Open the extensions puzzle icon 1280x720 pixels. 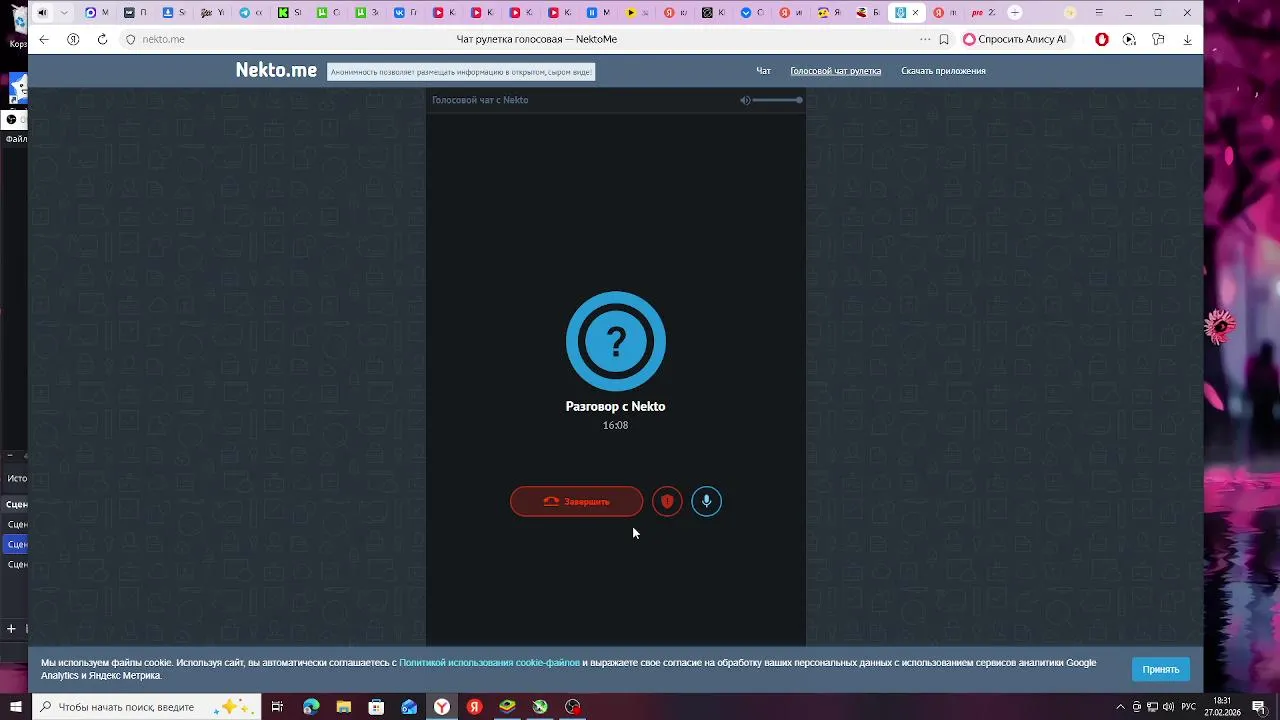click(x=1158, y=39)
